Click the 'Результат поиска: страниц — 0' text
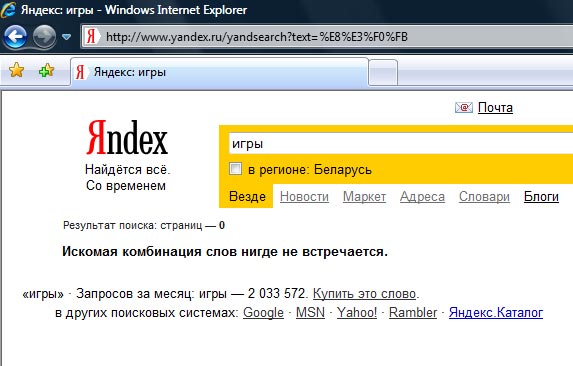This screenshot has height=366, width=573. [144, 225]
